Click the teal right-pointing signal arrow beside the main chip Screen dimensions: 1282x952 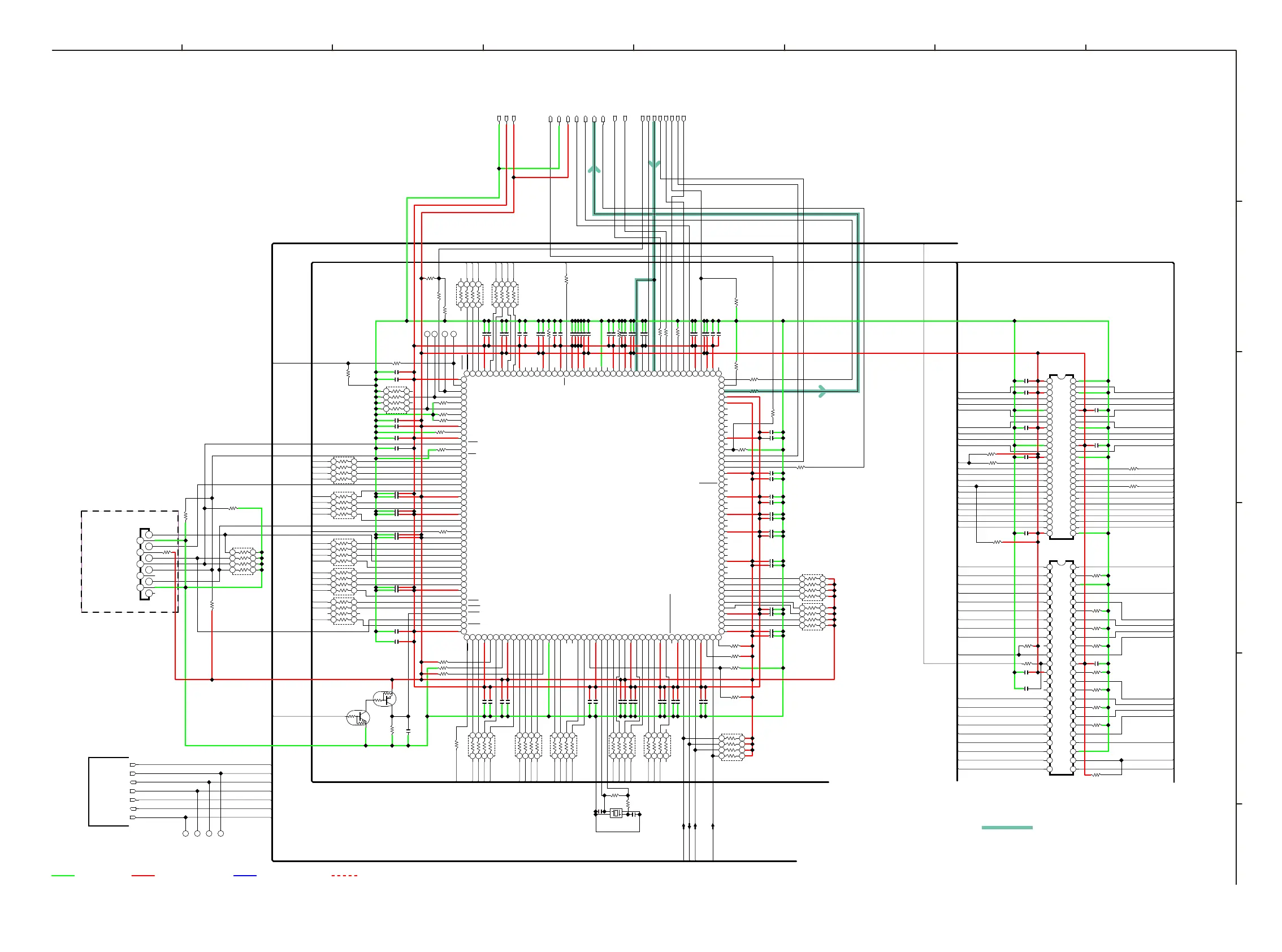(x=822, y=391)
